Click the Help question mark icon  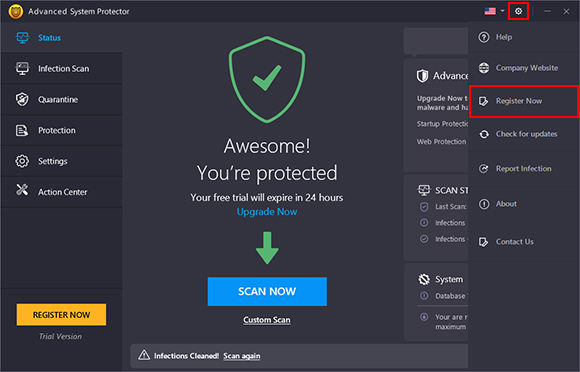484,37
